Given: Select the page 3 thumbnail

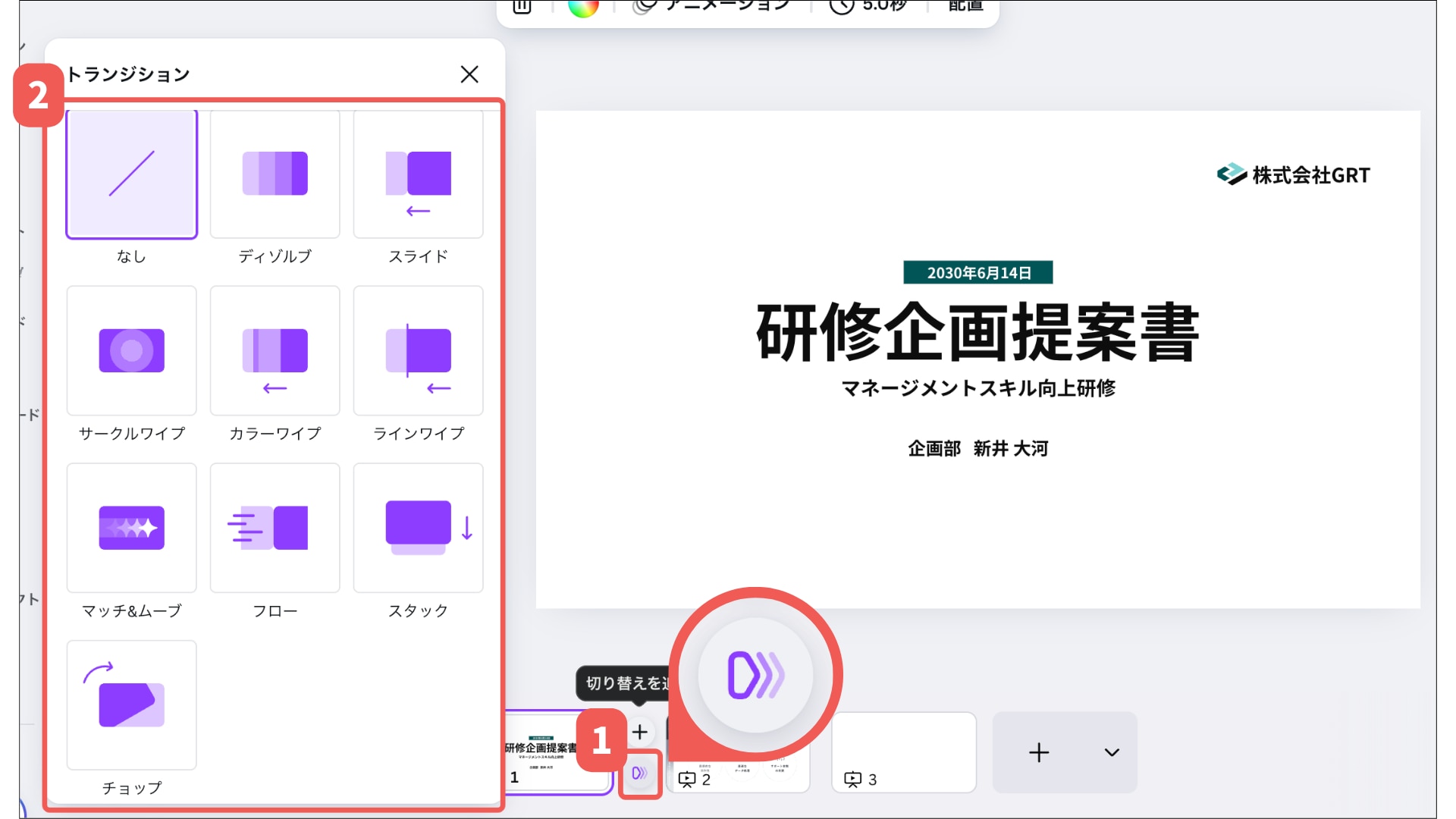Looking at the screenshot, I should coord(903,751).
